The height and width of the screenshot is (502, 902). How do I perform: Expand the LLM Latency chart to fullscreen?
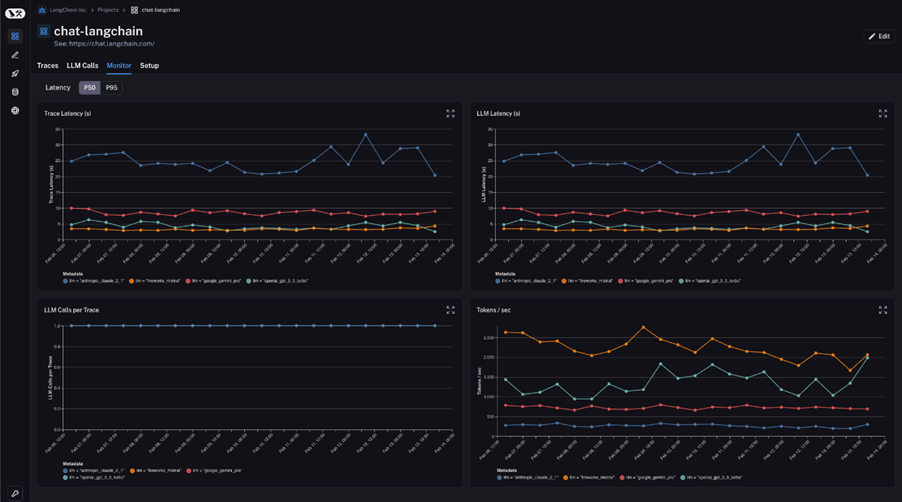tap(882, 114)
